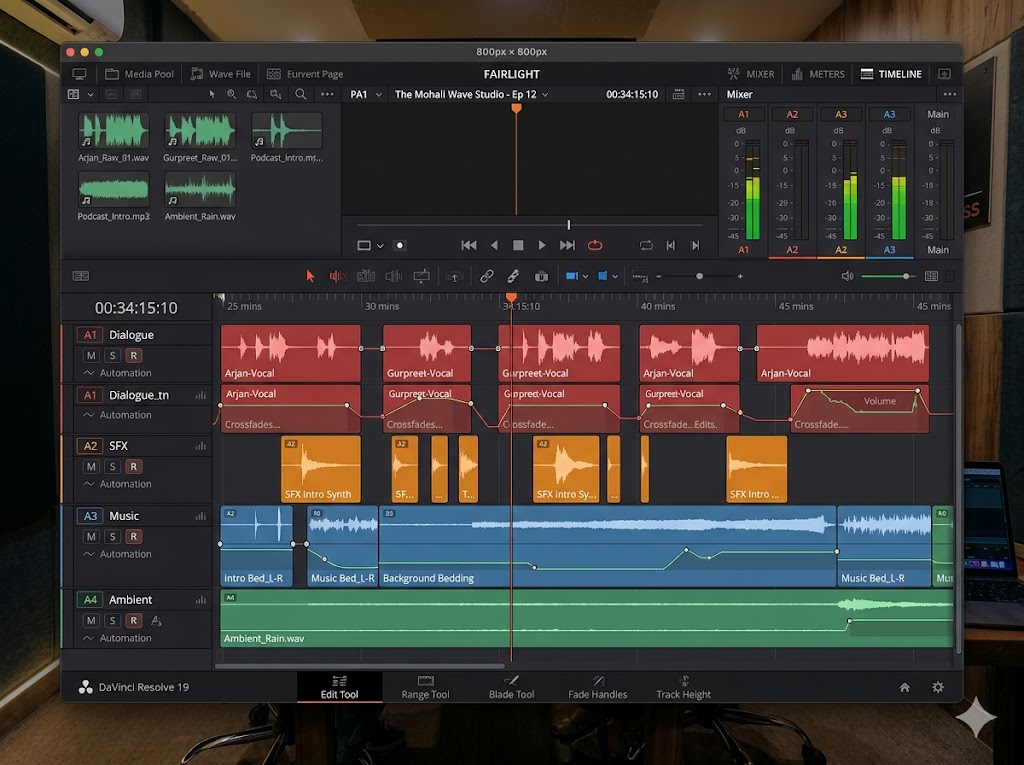Select the Range Tool button

click(425, 687)
